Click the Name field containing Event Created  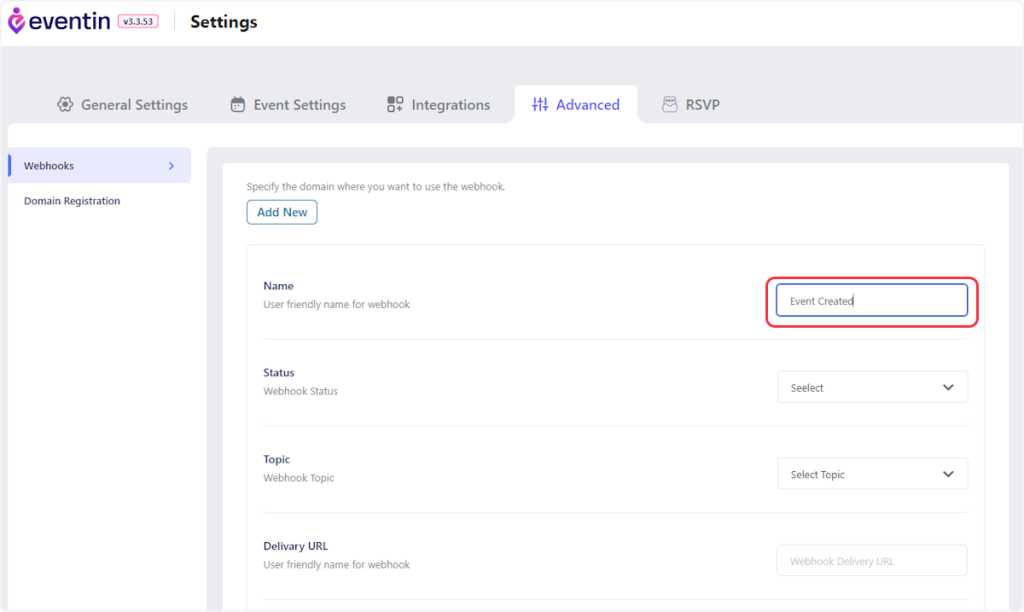coord(871,301)
